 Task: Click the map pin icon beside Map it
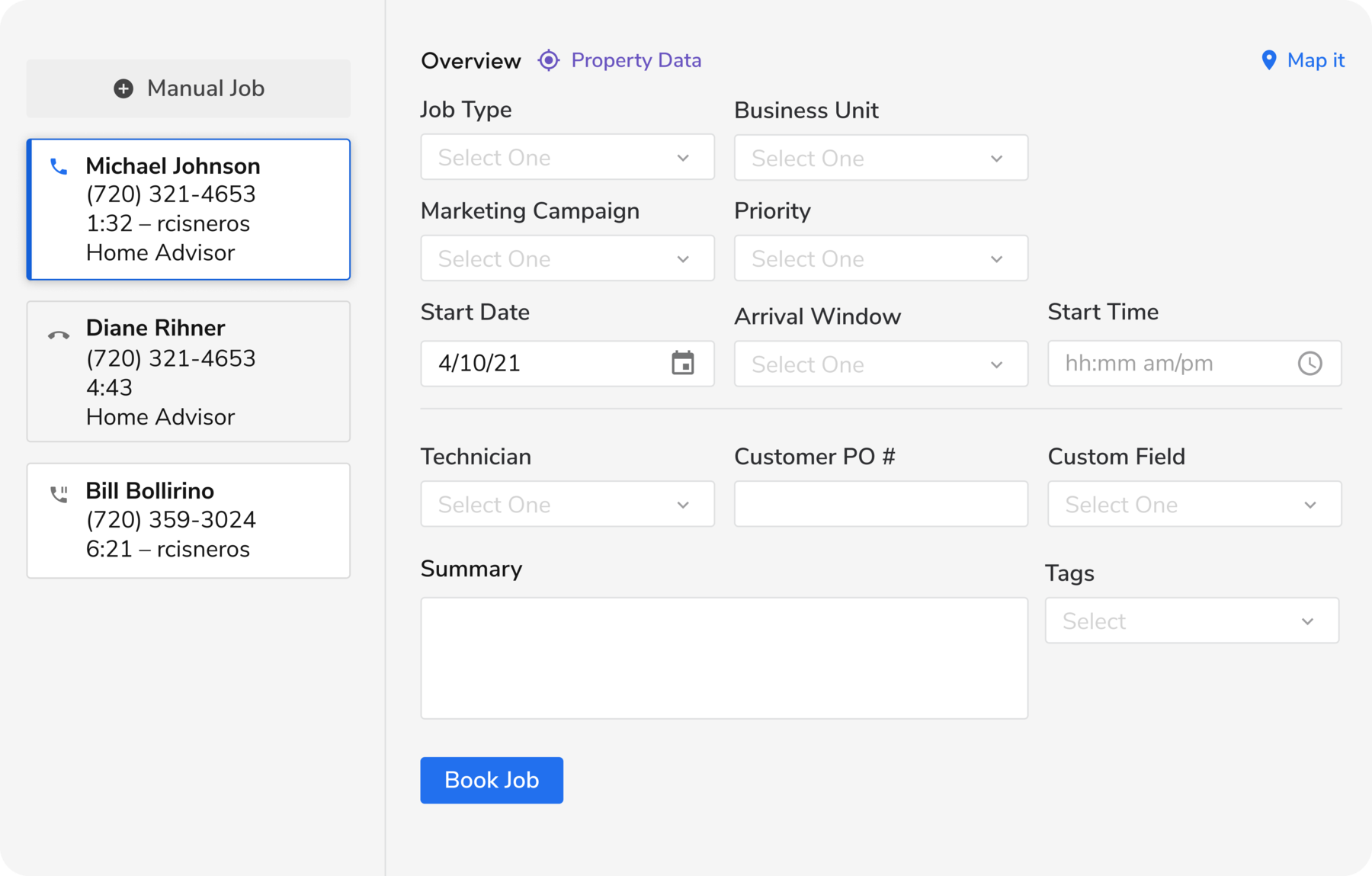click(1269, 59)
